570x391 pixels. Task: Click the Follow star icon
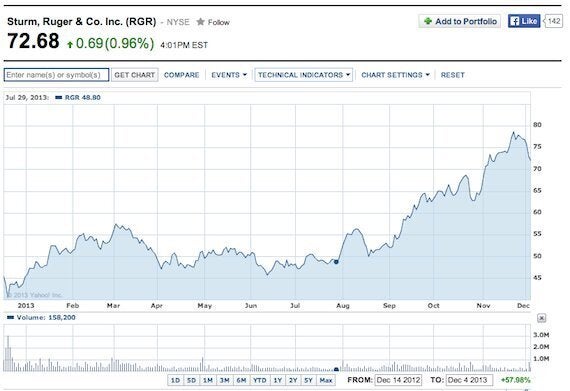[200, 22]
